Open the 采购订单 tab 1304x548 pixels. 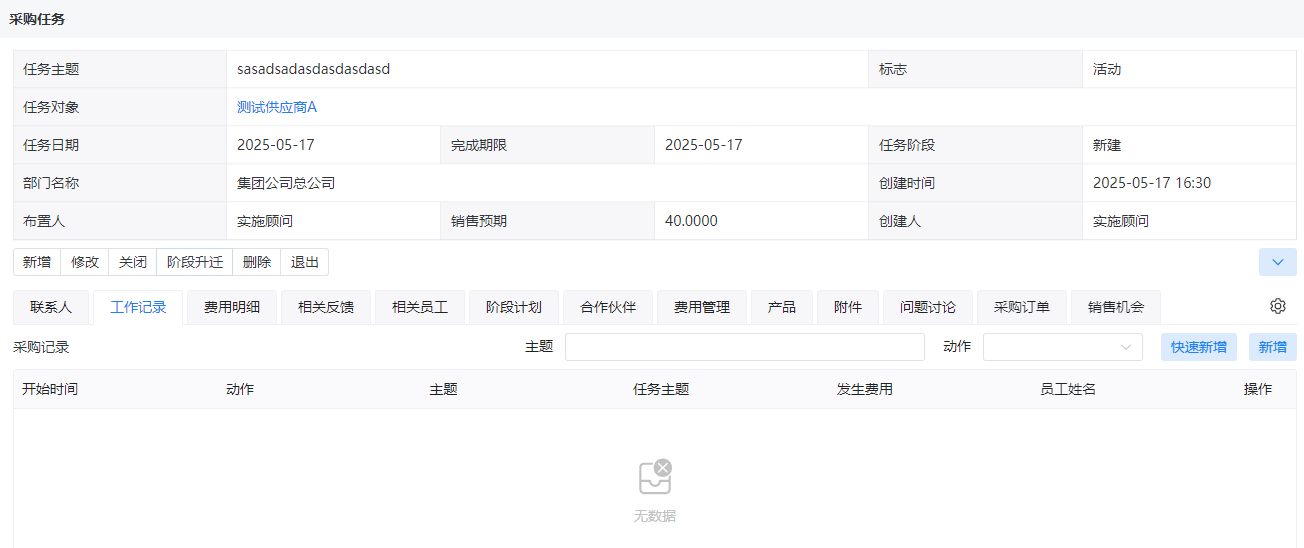[x=1022, y=307]
